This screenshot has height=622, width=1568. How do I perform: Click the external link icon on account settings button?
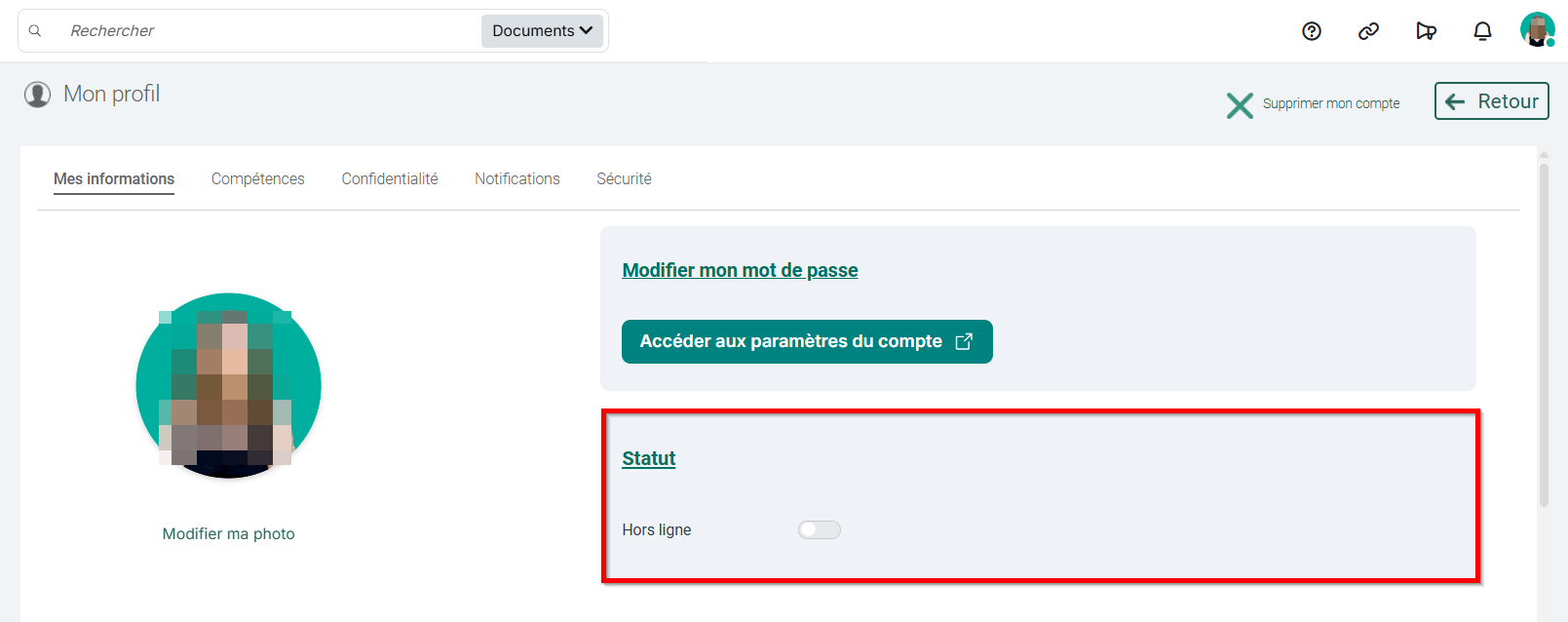coord(964,341)
